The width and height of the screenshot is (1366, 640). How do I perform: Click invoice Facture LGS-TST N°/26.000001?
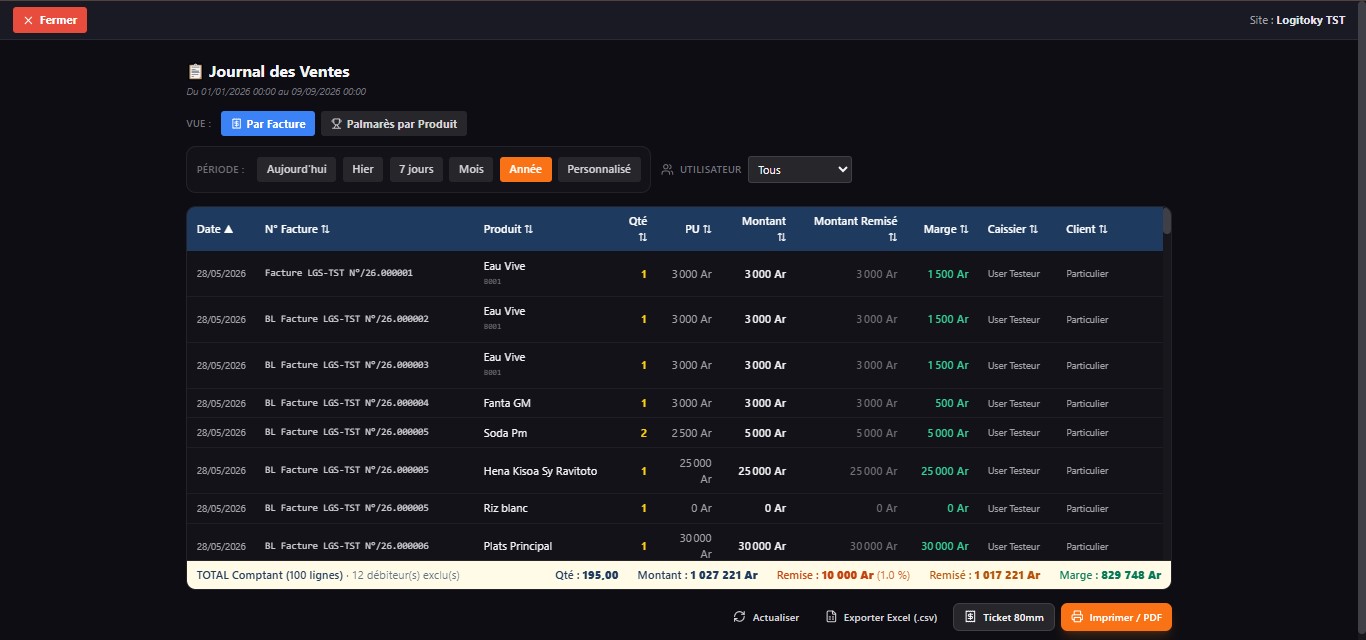coord(339,273)
